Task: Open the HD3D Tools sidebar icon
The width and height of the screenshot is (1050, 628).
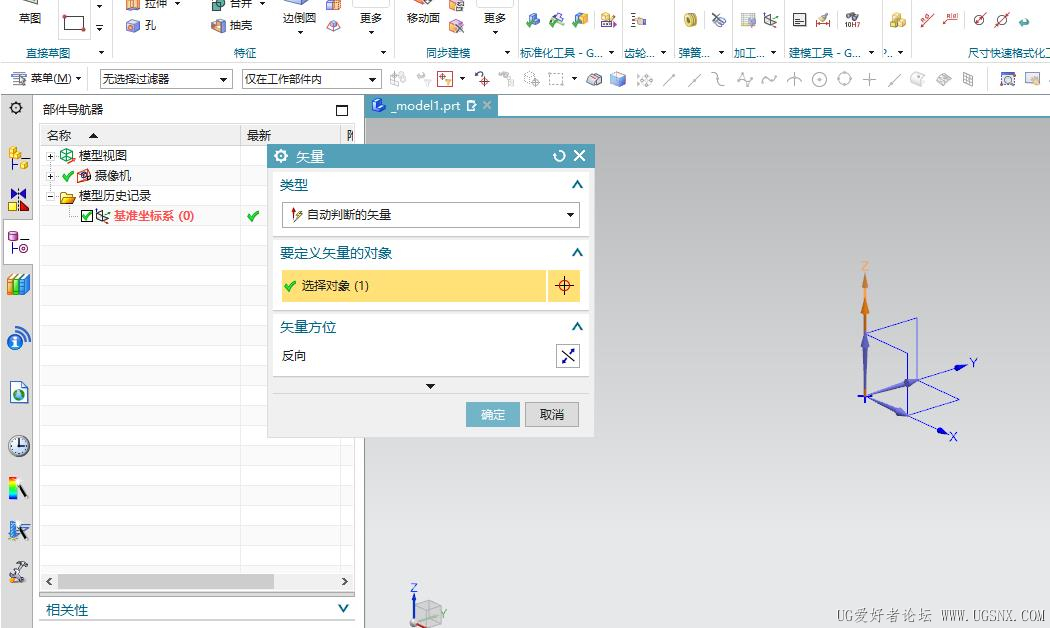Action: coord(18,338)
